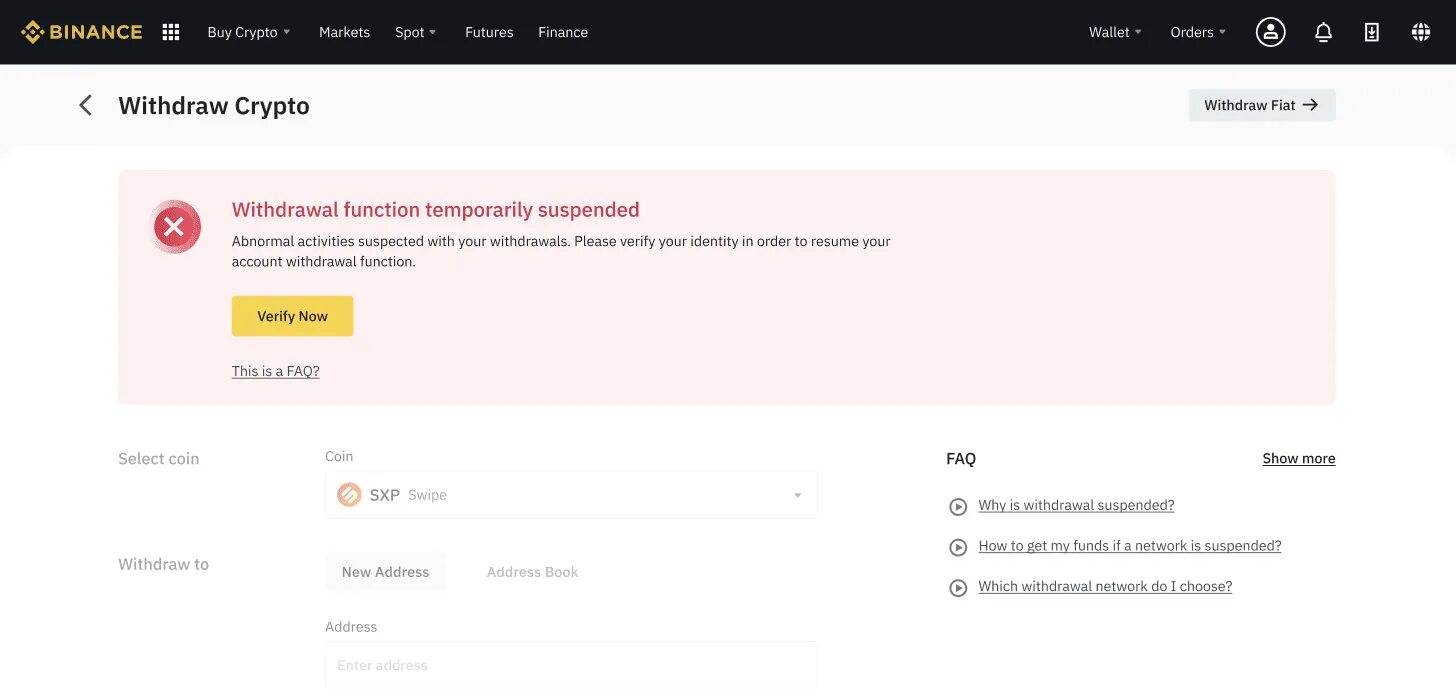Click the Verify Now button
Screen dimensions: 1456x700
292,316
